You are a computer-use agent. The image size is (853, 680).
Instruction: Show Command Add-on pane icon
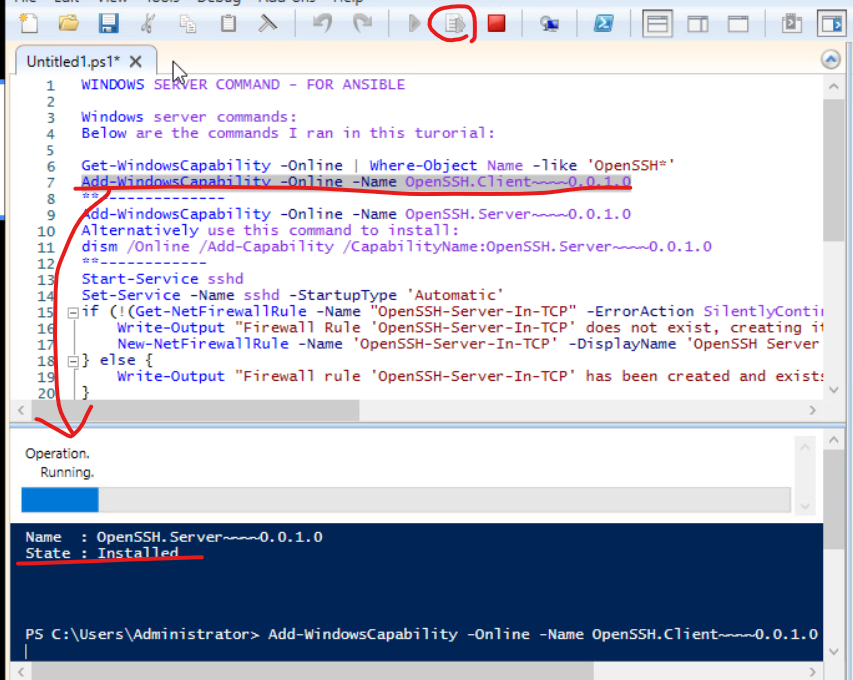point(832,24)
